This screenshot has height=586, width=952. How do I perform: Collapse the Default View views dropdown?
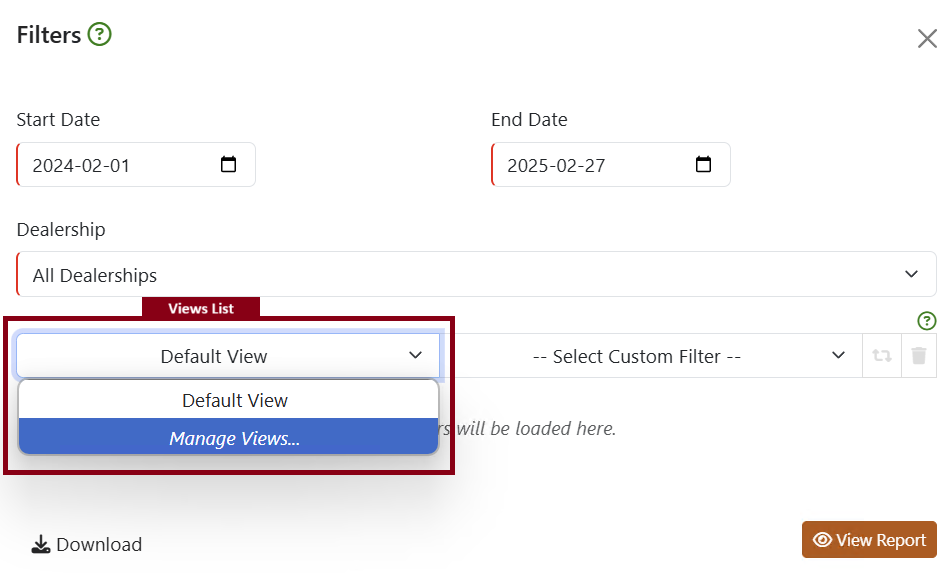tap(228, 356)
